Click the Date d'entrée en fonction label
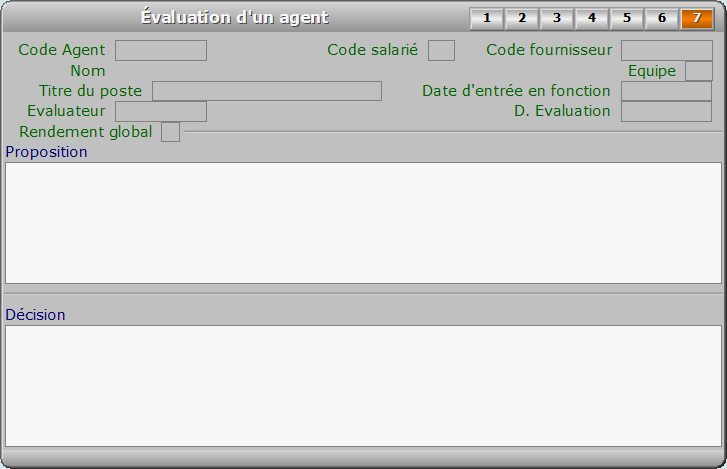 516,91
